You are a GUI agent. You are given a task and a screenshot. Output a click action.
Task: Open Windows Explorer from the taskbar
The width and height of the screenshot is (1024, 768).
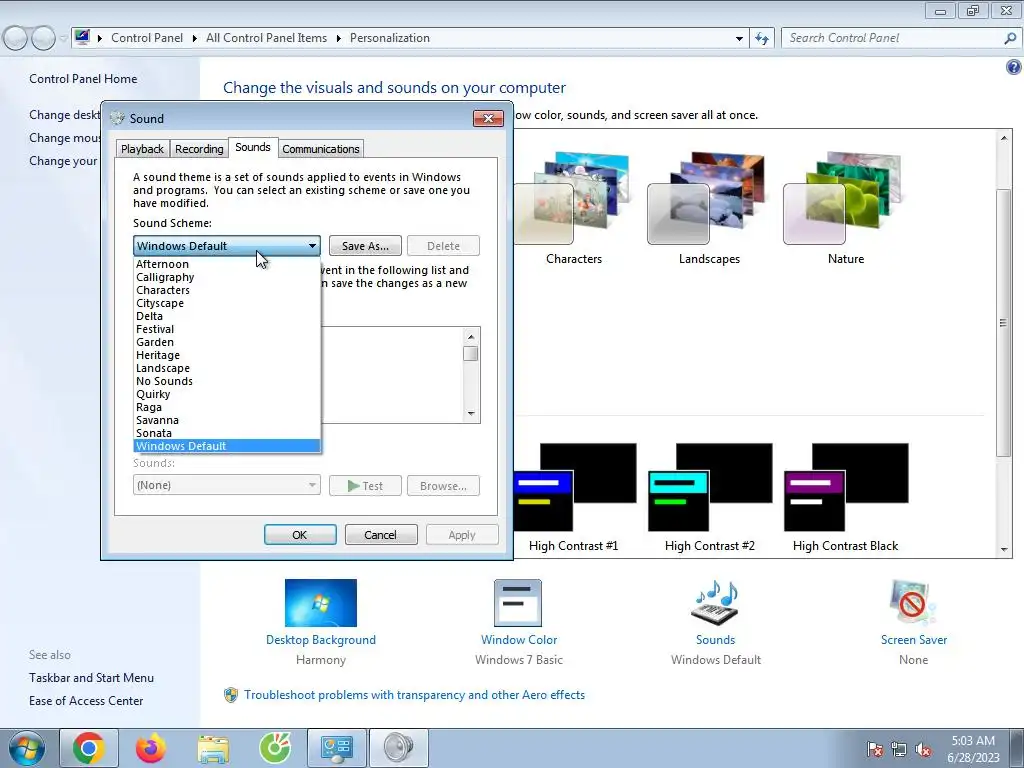(x=213, y=748)
